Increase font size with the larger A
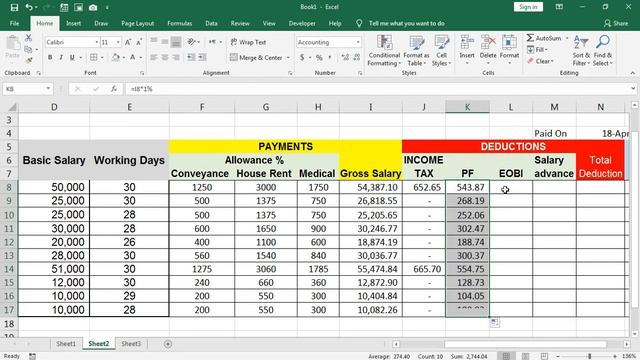 [x=128, y=42]
